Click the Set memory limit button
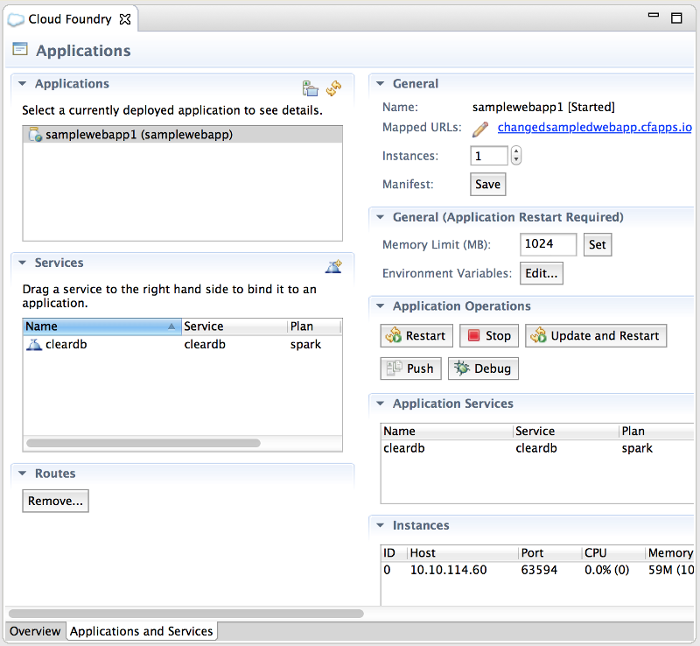Viewport: 700px width, 646px height. coord(597,245)
